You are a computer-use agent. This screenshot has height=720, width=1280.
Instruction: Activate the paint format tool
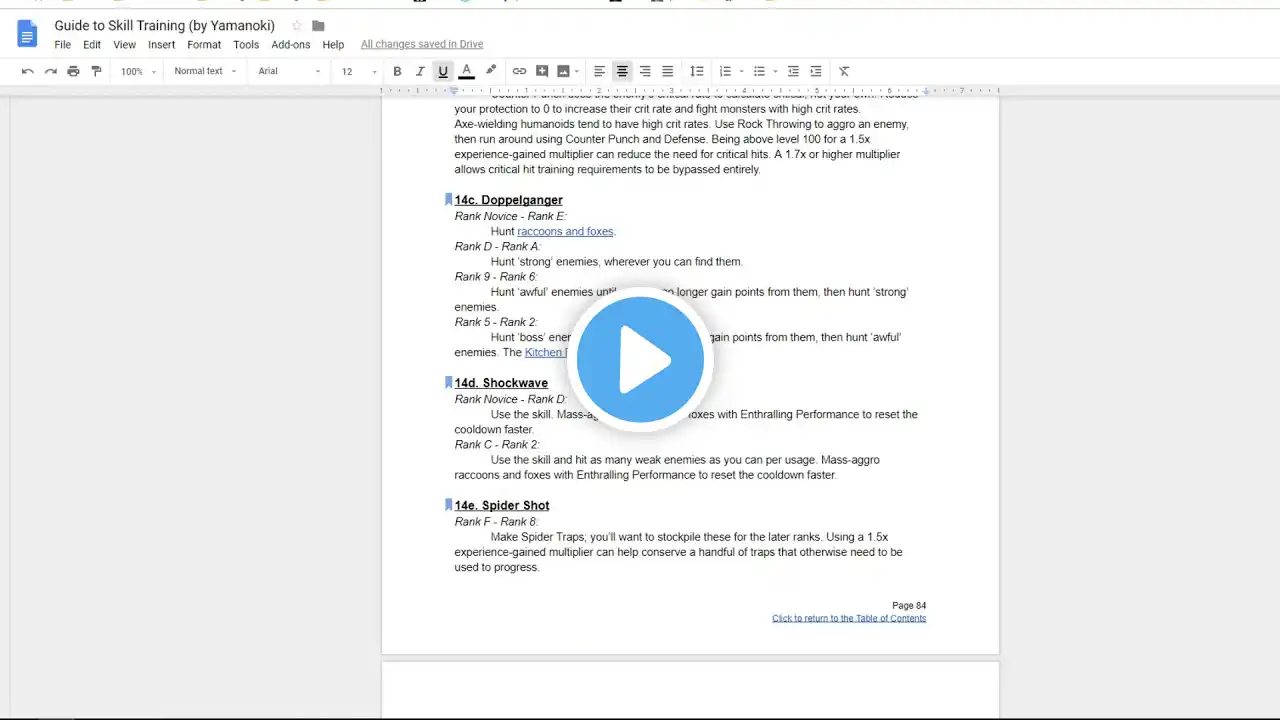96,71
